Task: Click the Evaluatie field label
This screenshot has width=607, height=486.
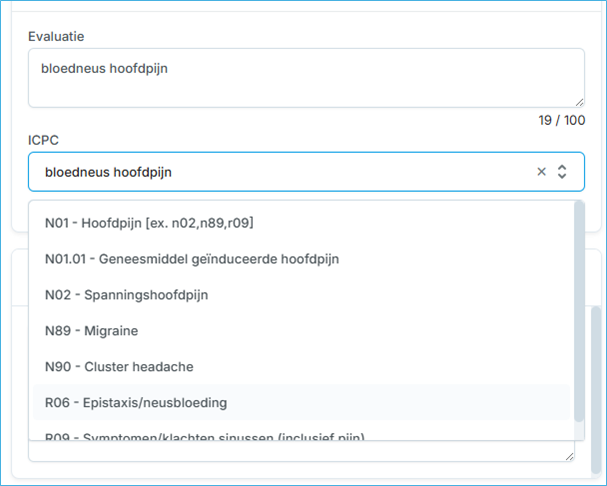Action: coord(56,37)
